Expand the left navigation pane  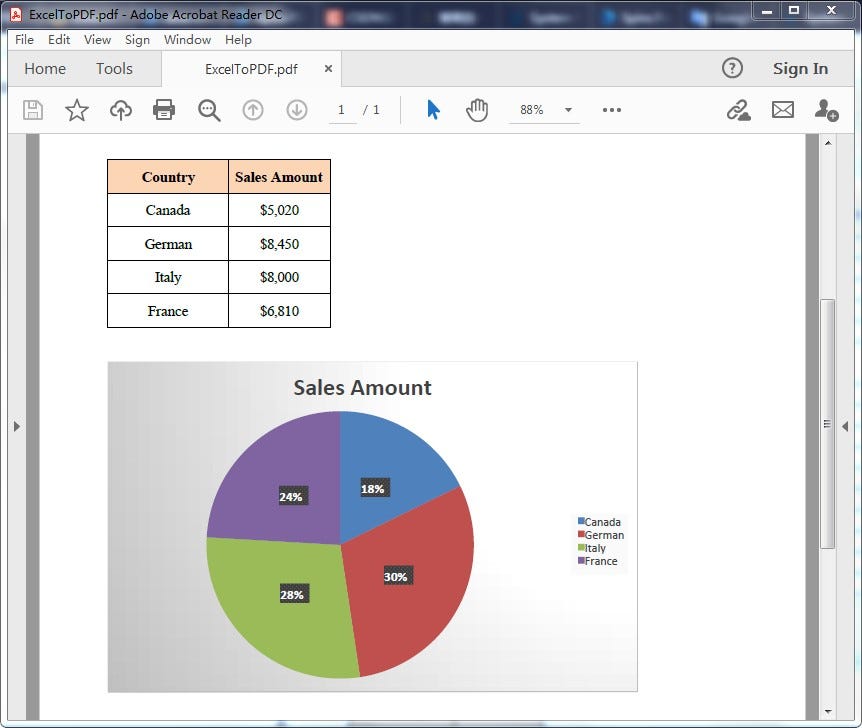(x=17, y=425)
